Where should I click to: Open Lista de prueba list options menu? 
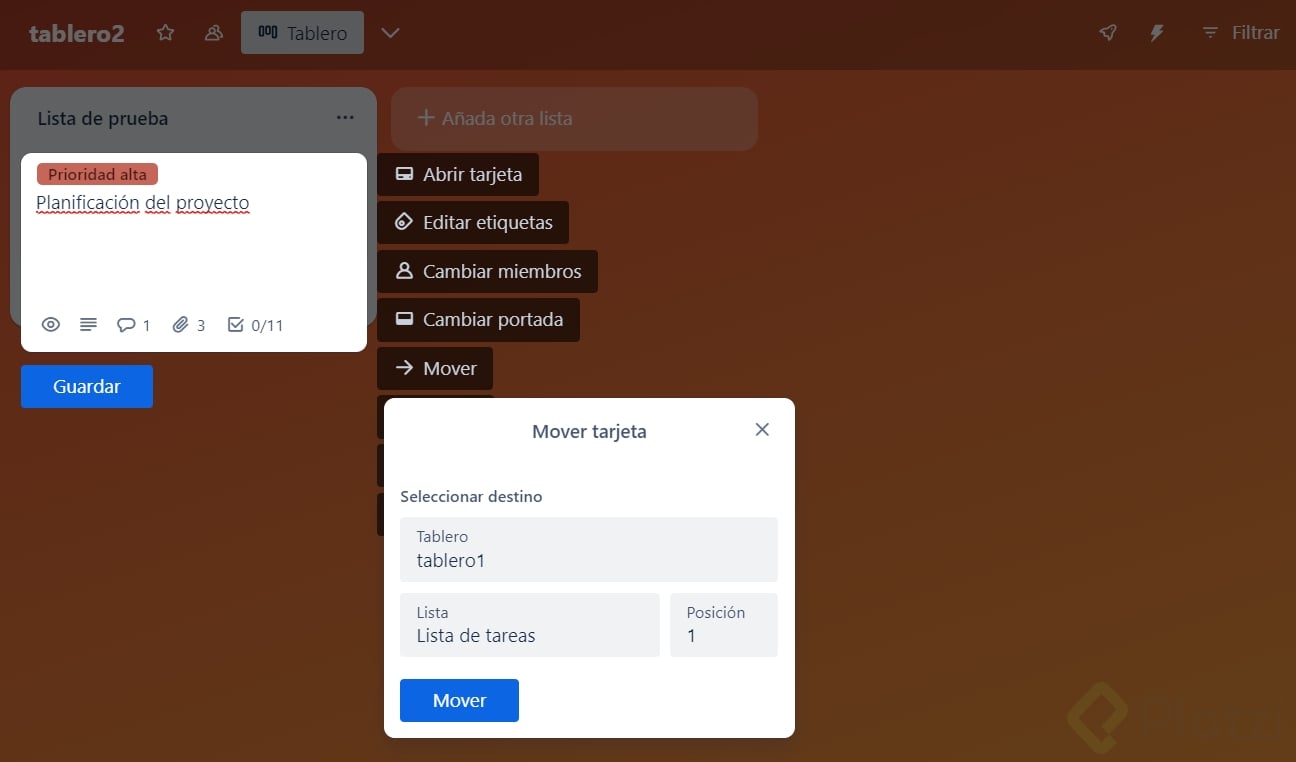pos(345,118)
